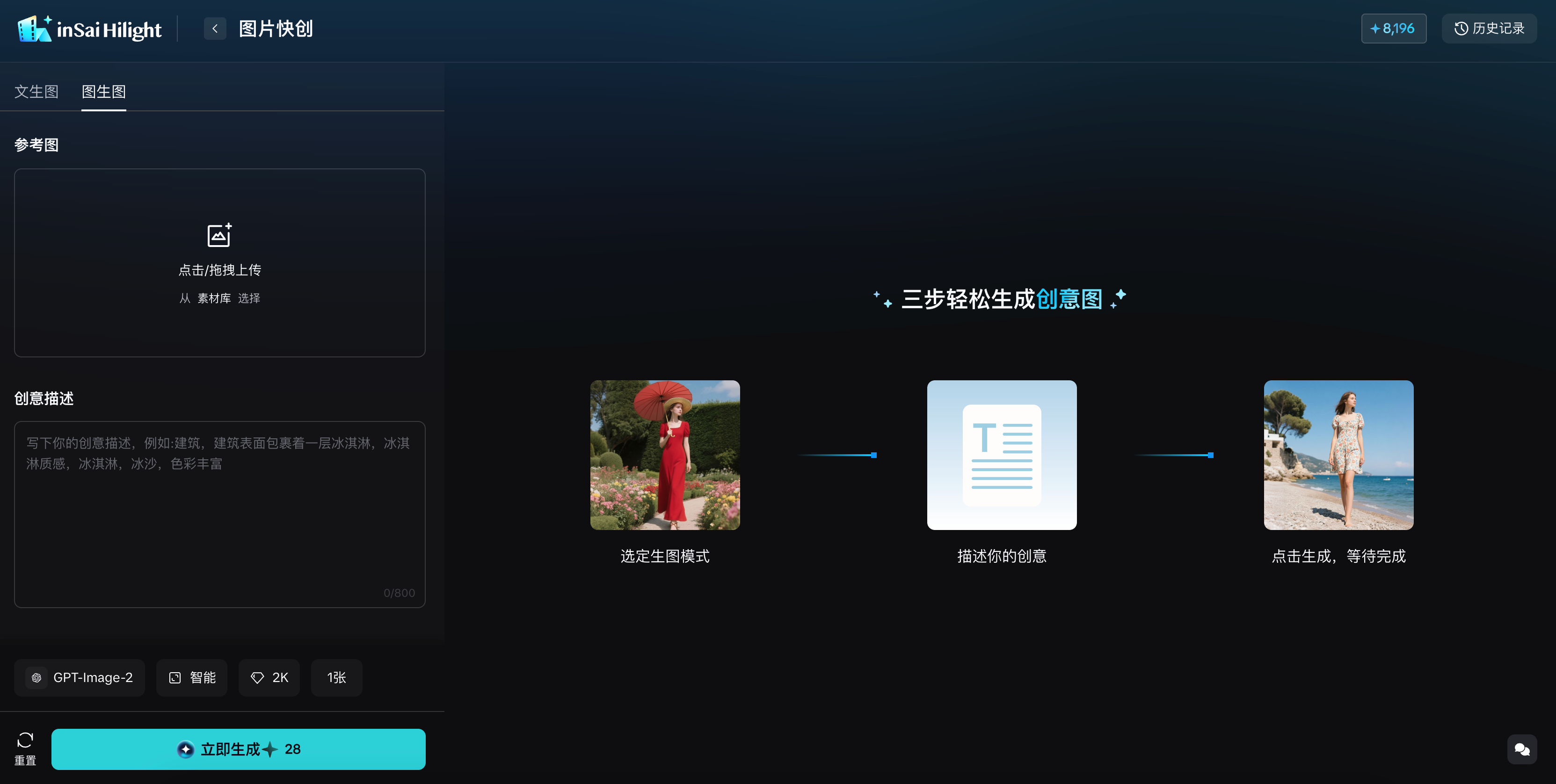The image size is (1556, 784).
Task: Click the text document illustration thumbnail
Action: coord(1002,455)
